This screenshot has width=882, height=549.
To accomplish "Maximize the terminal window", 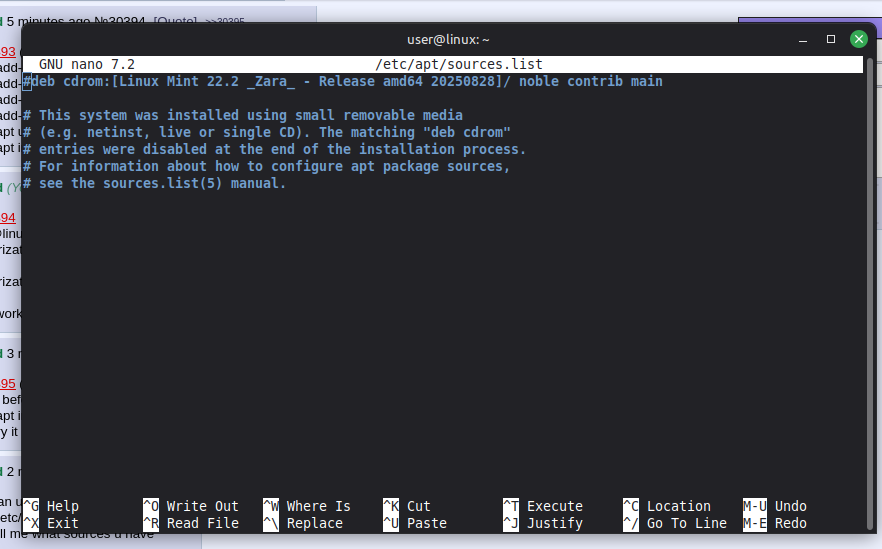I will (830, 39).
